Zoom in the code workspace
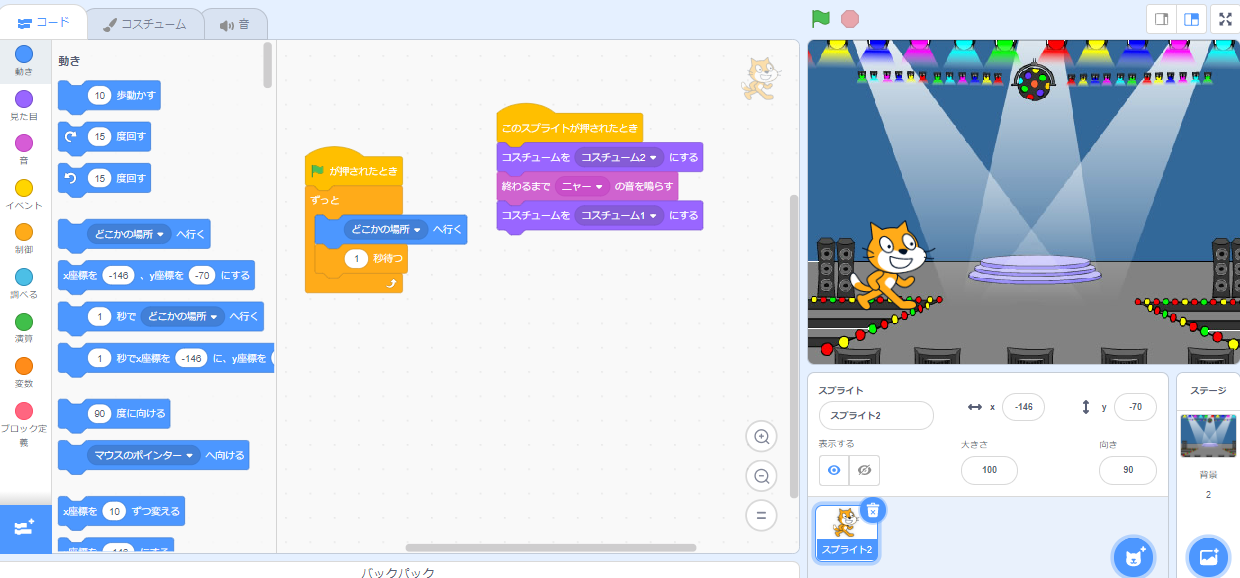 (761, 437)
